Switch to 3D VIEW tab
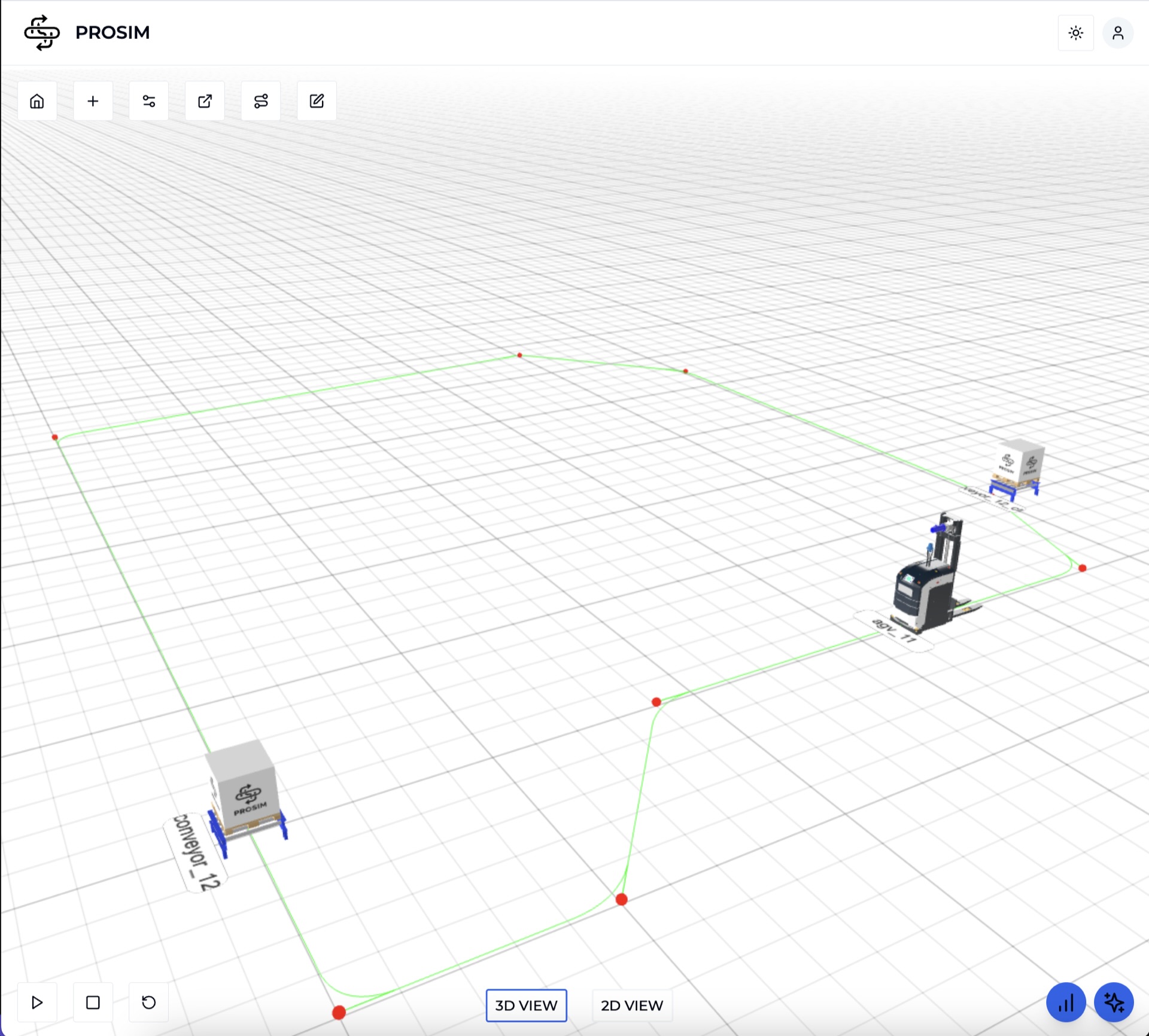The width and height of the screenshot is (1149, 1036). coord(525,1005)
